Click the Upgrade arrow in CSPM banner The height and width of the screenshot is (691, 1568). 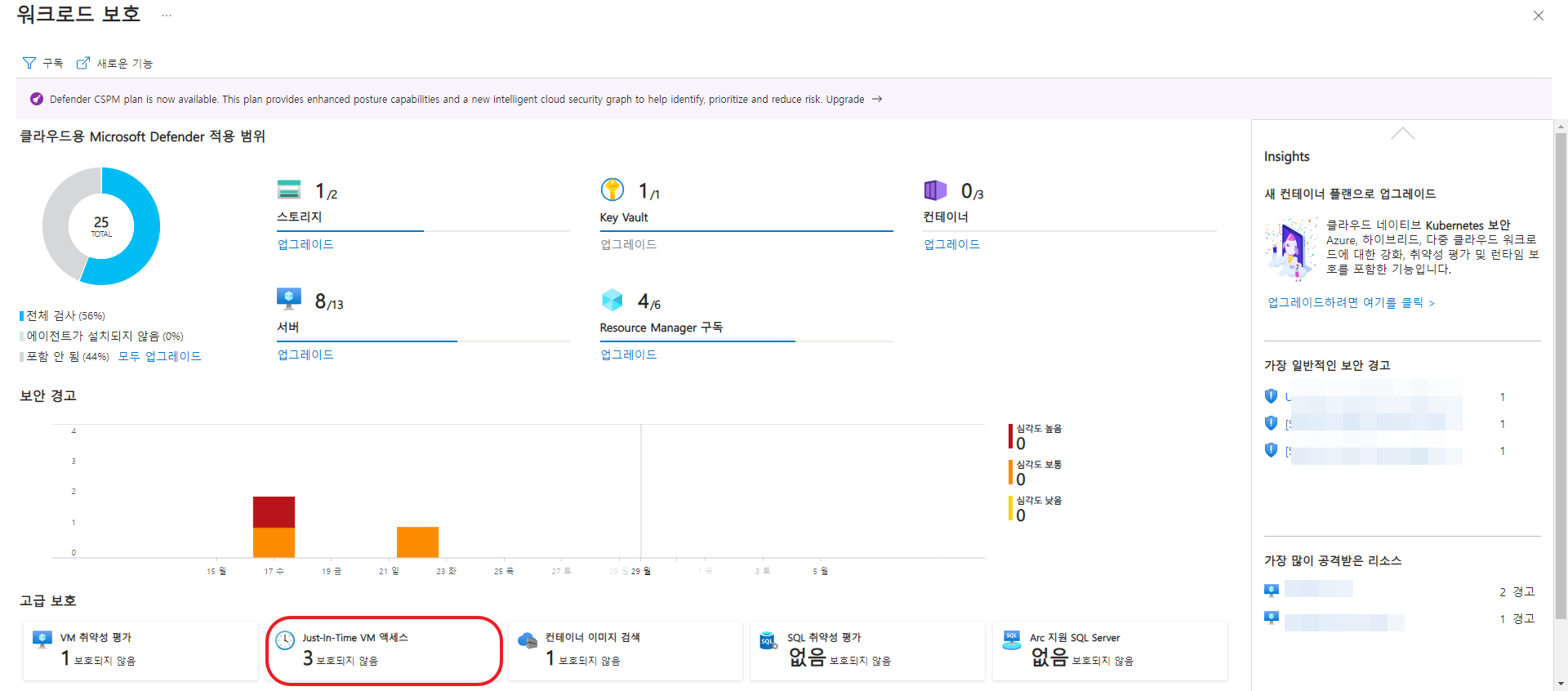(877, 99)
